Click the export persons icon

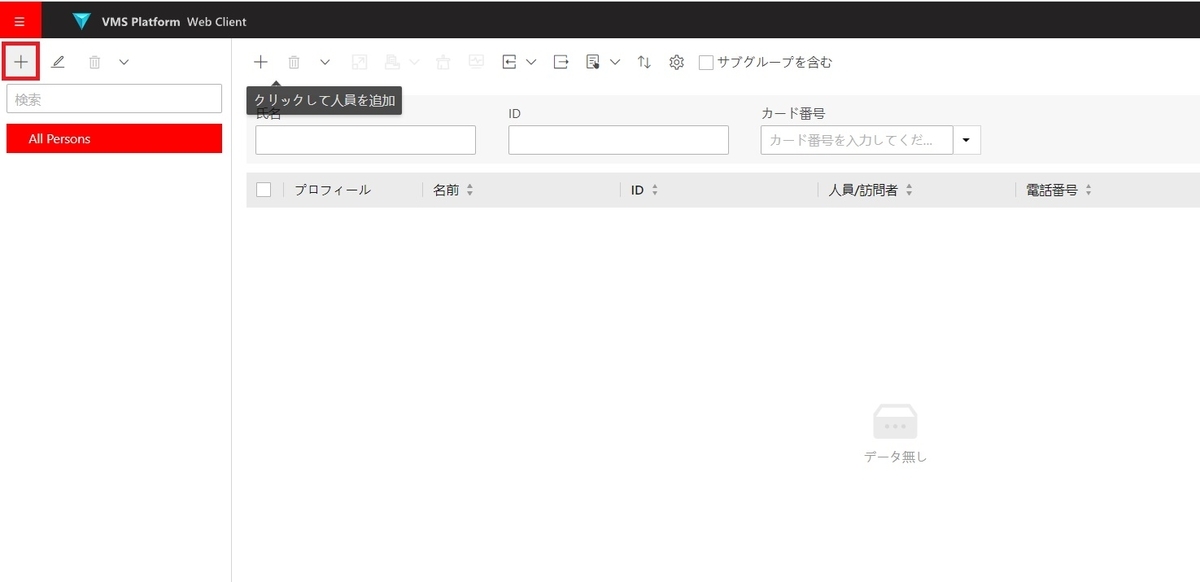click(561, 61)
